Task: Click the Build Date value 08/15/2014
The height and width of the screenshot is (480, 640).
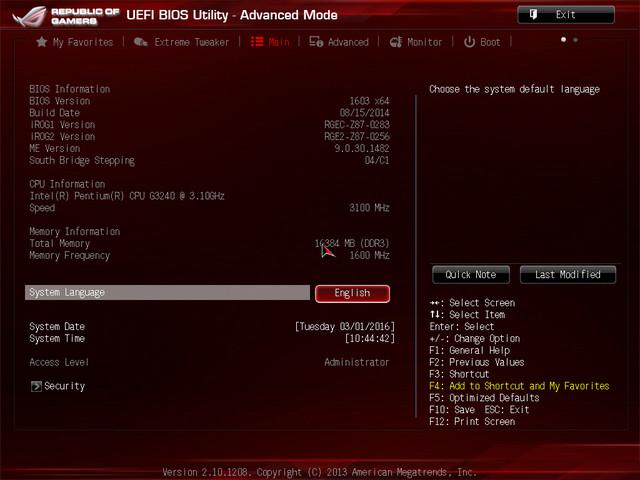Action: click(364, 113)
